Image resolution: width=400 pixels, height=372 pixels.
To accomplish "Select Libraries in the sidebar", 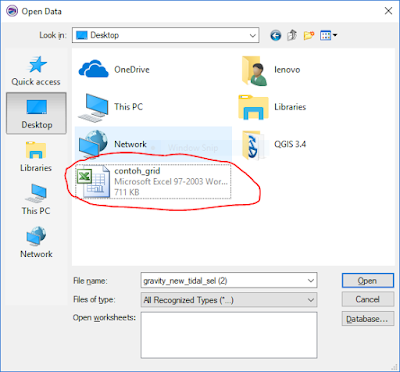I will coord(36,157).
